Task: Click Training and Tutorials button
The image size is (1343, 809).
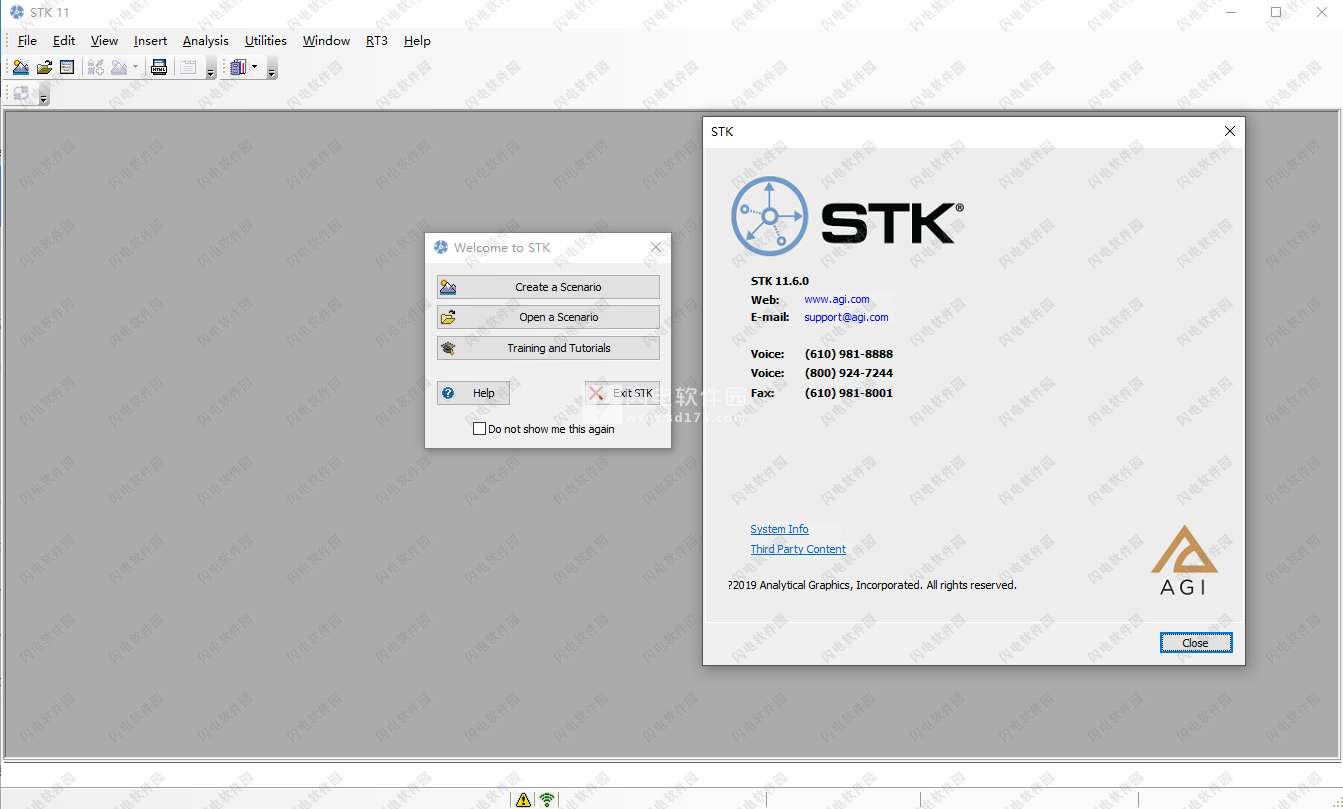Action: tap(548, 348)
